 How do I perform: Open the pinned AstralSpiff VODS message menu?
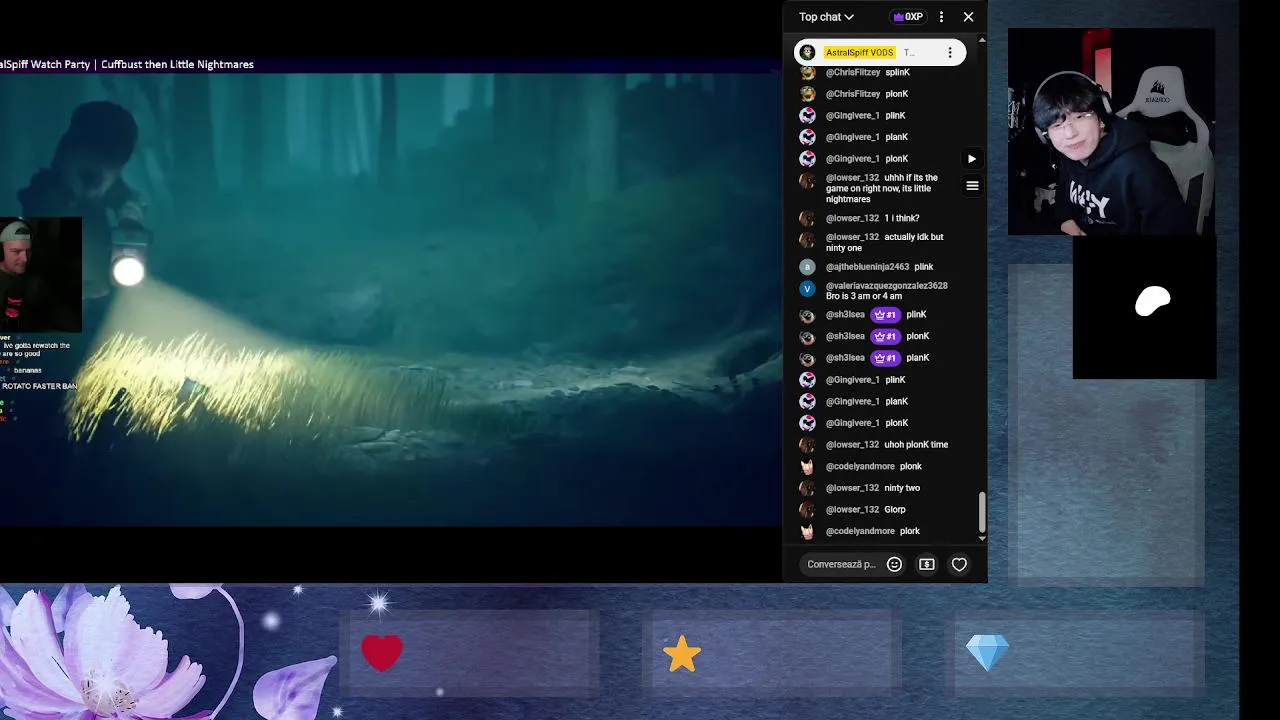click(950, 52)
